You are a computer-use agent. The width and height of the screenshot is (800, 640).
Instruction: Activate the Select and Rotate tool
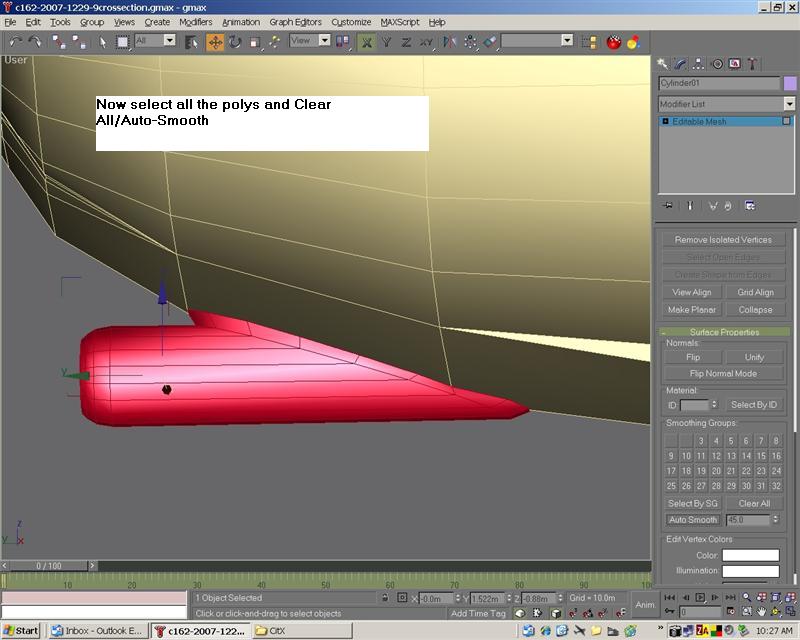pos(235,42)
